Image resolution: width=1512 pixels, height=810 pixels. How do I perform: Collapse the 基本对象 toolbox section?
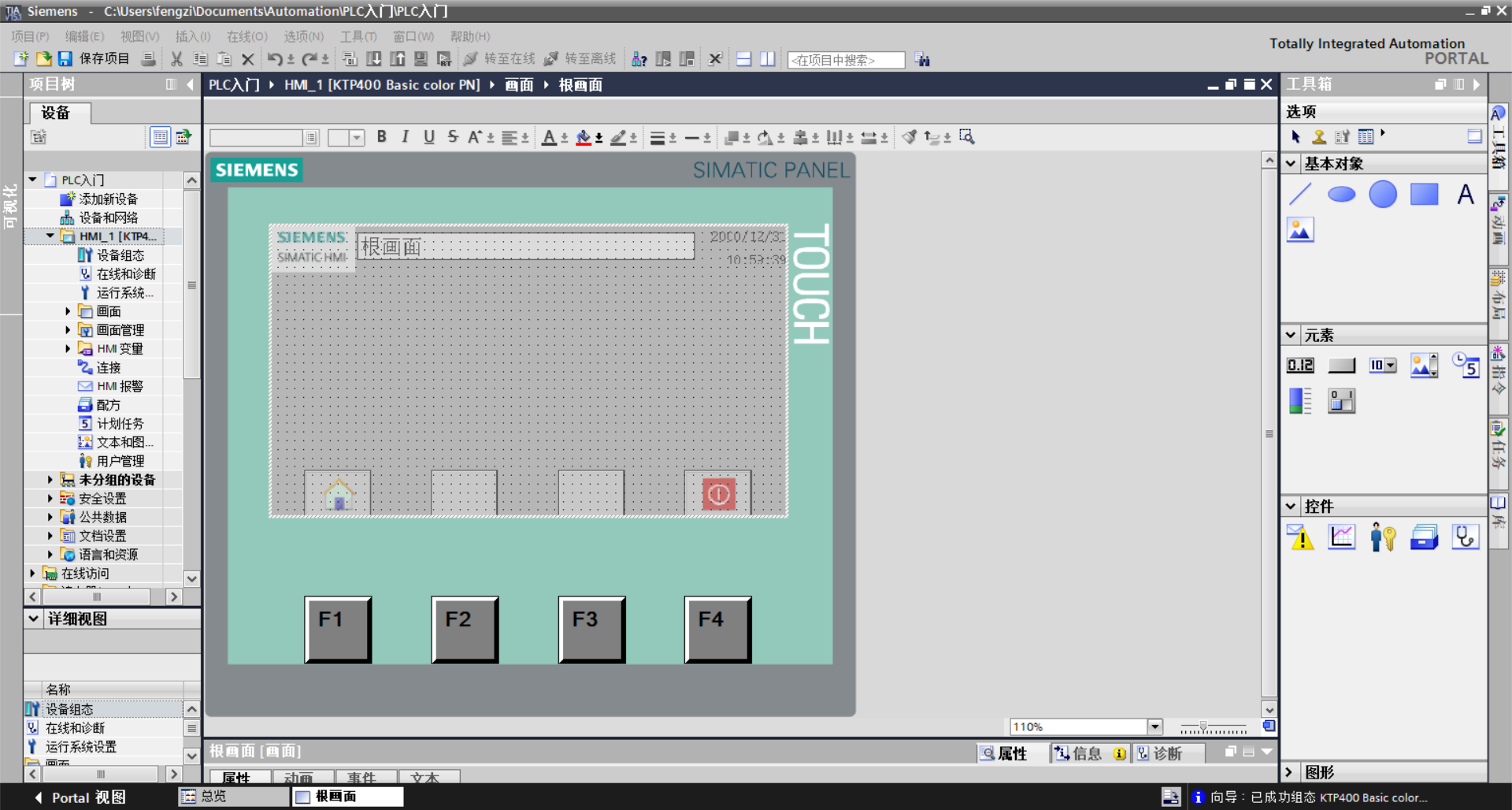[1290, 163]
